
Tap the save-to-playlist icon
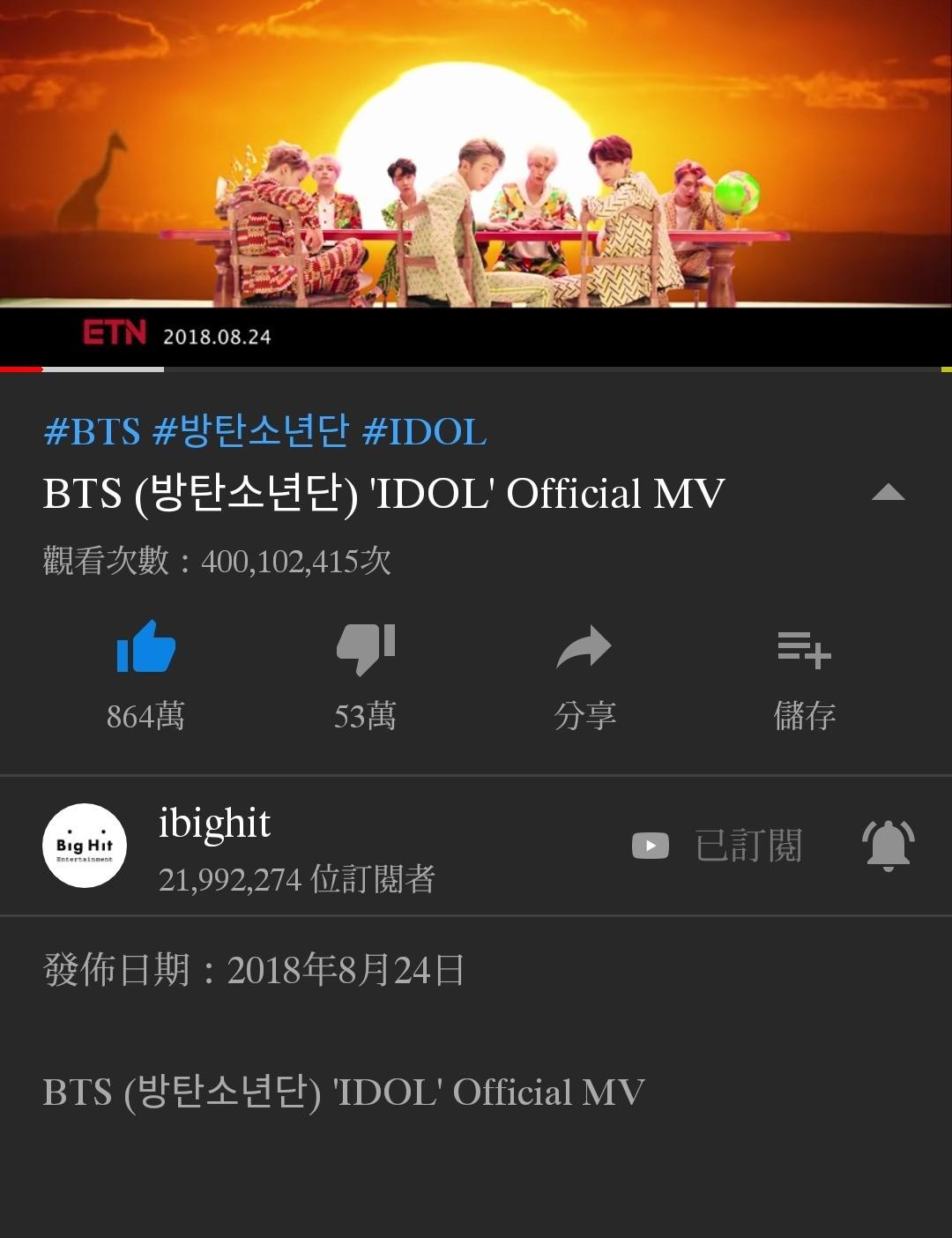[x=804, y=650]
